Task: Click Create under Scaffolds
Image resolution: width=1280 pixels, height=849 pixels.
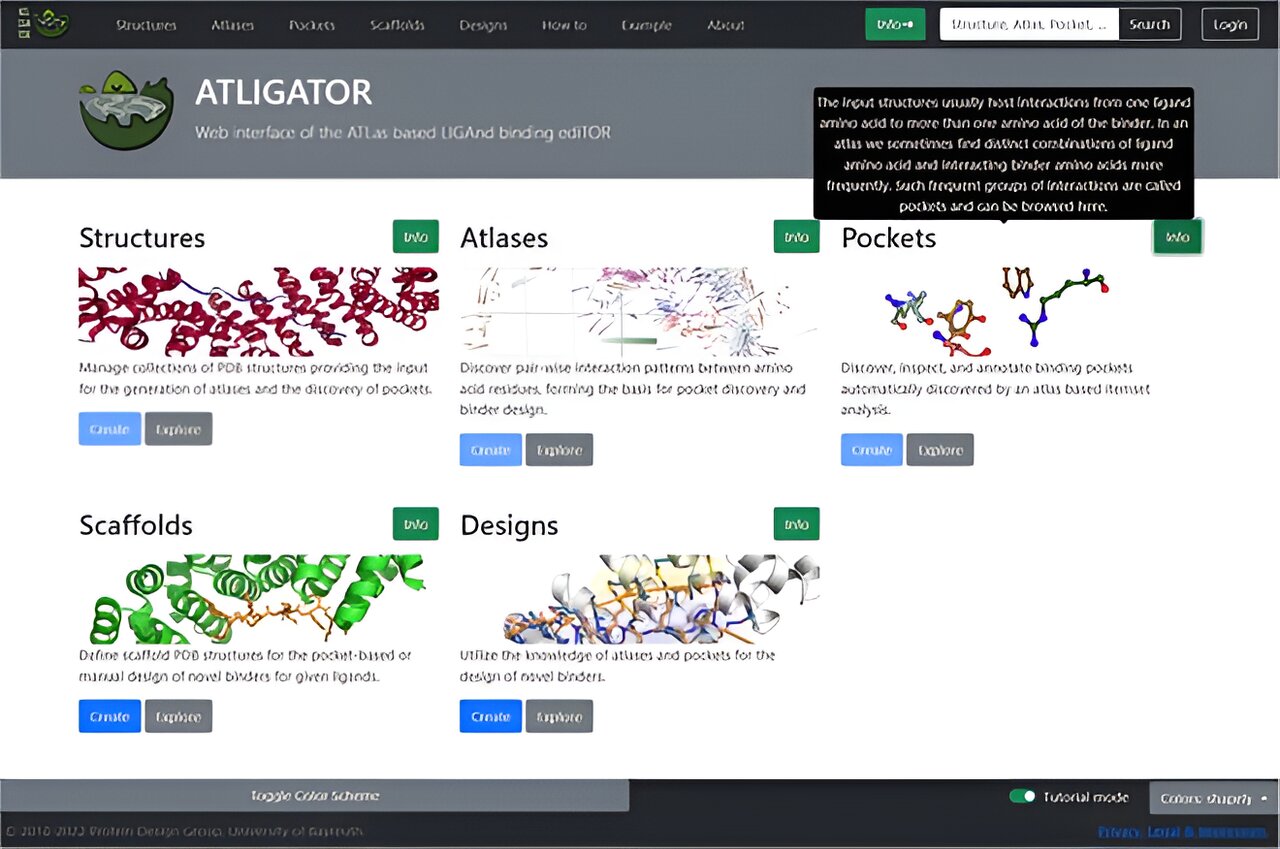Action: click(109, 716)
